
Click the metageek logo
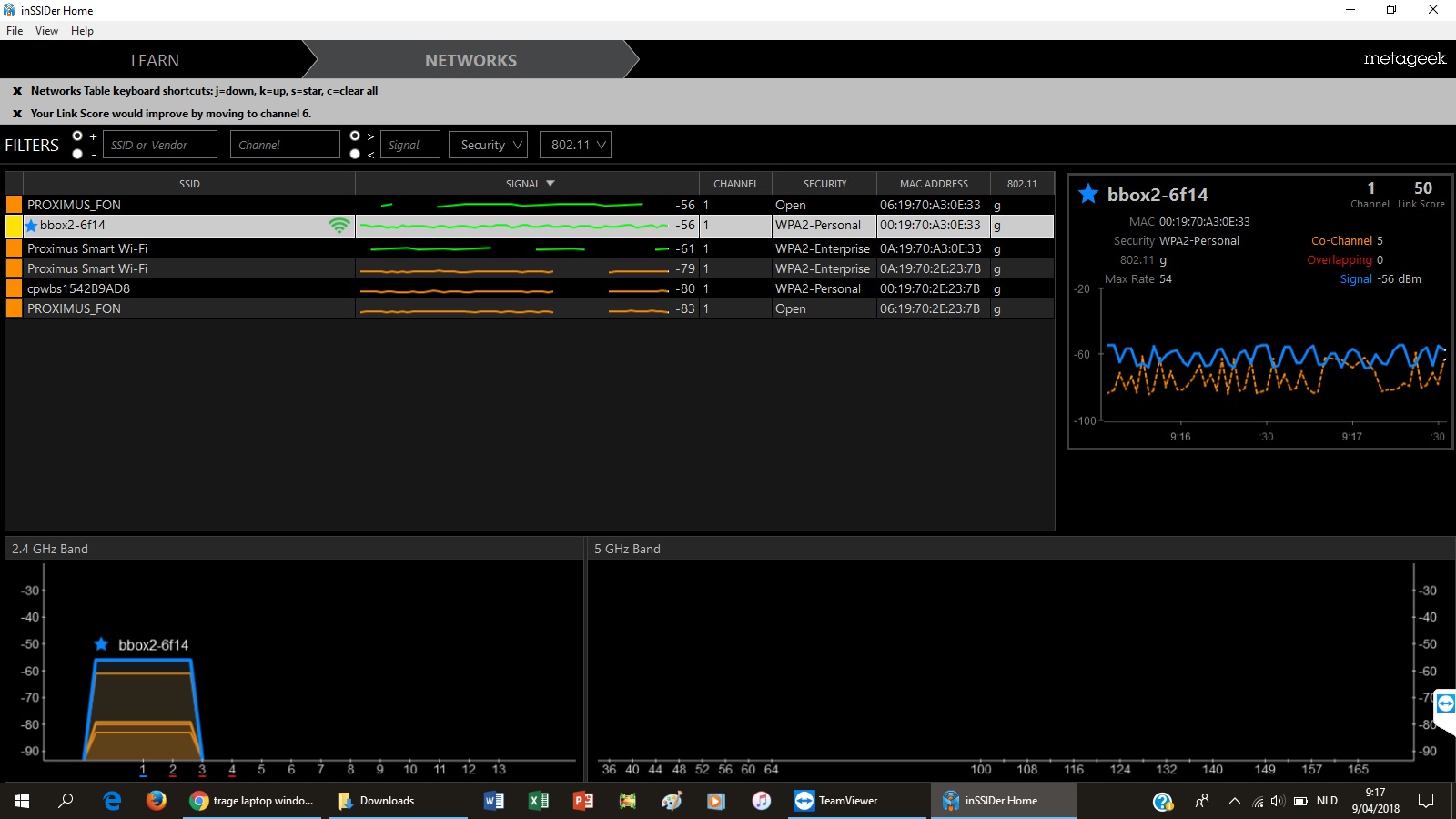point(1404,59)
